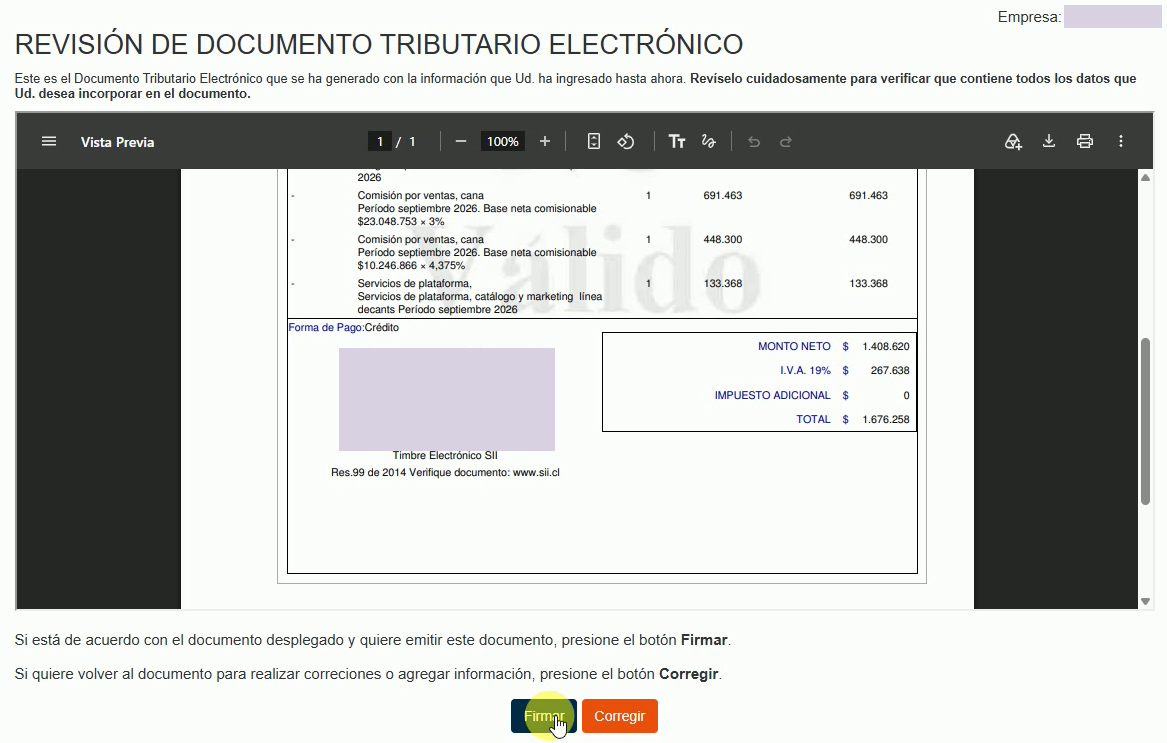Edit the page number field
This screenshot has height=743, width=1167.
[380, 141]
